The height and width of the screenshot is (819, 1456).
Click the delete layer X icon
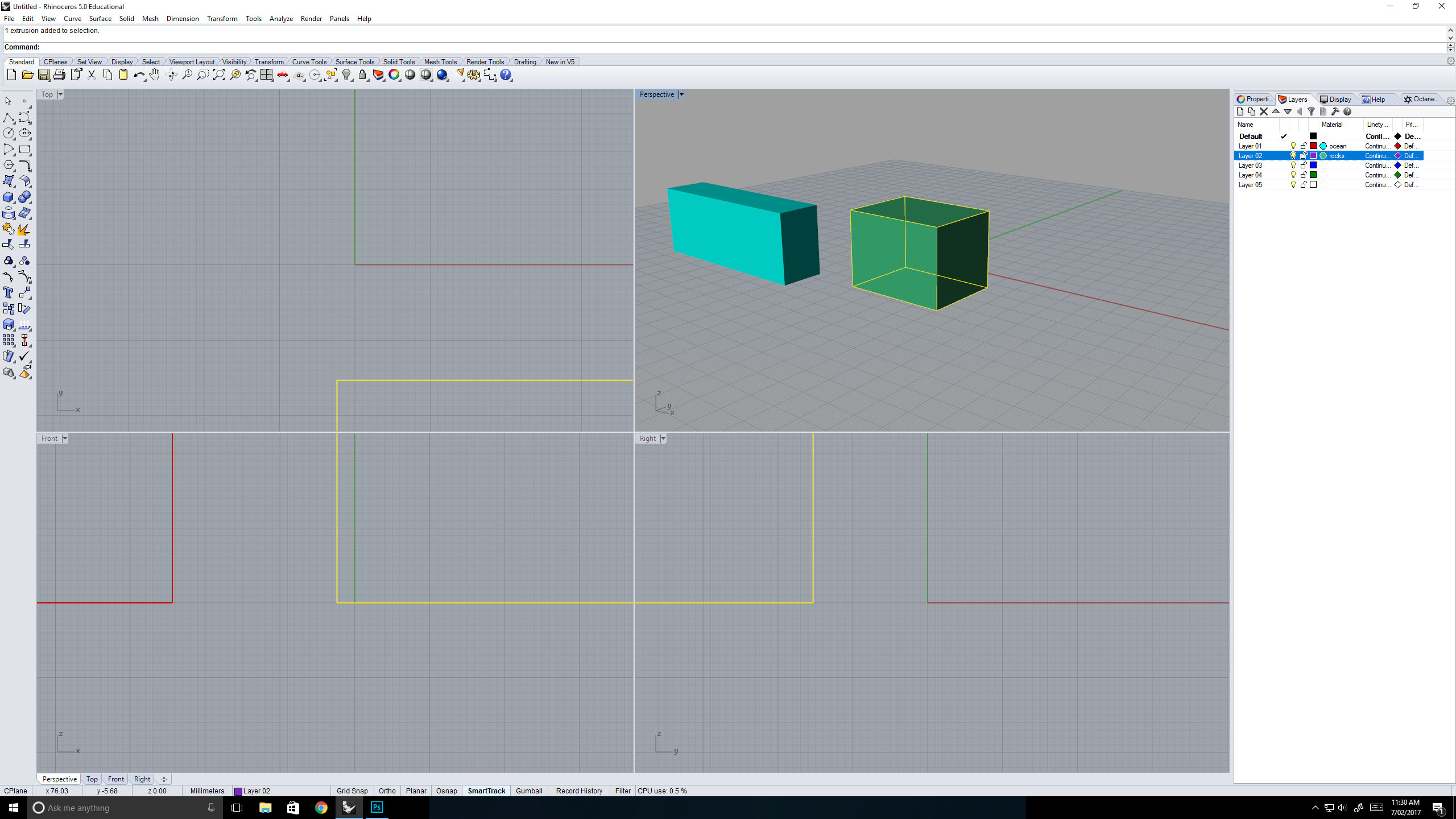[x=1264, y=111]
